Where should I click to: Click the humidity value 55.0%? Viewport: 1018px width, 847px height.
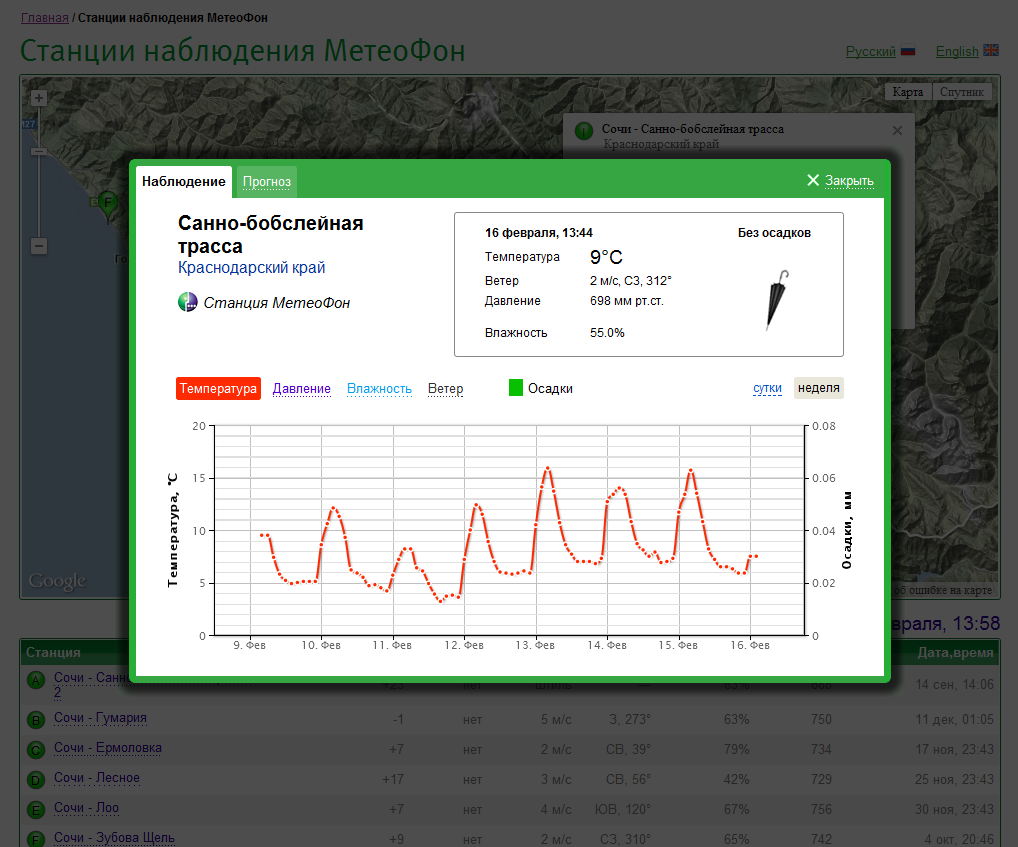click(x=607, y=332)
